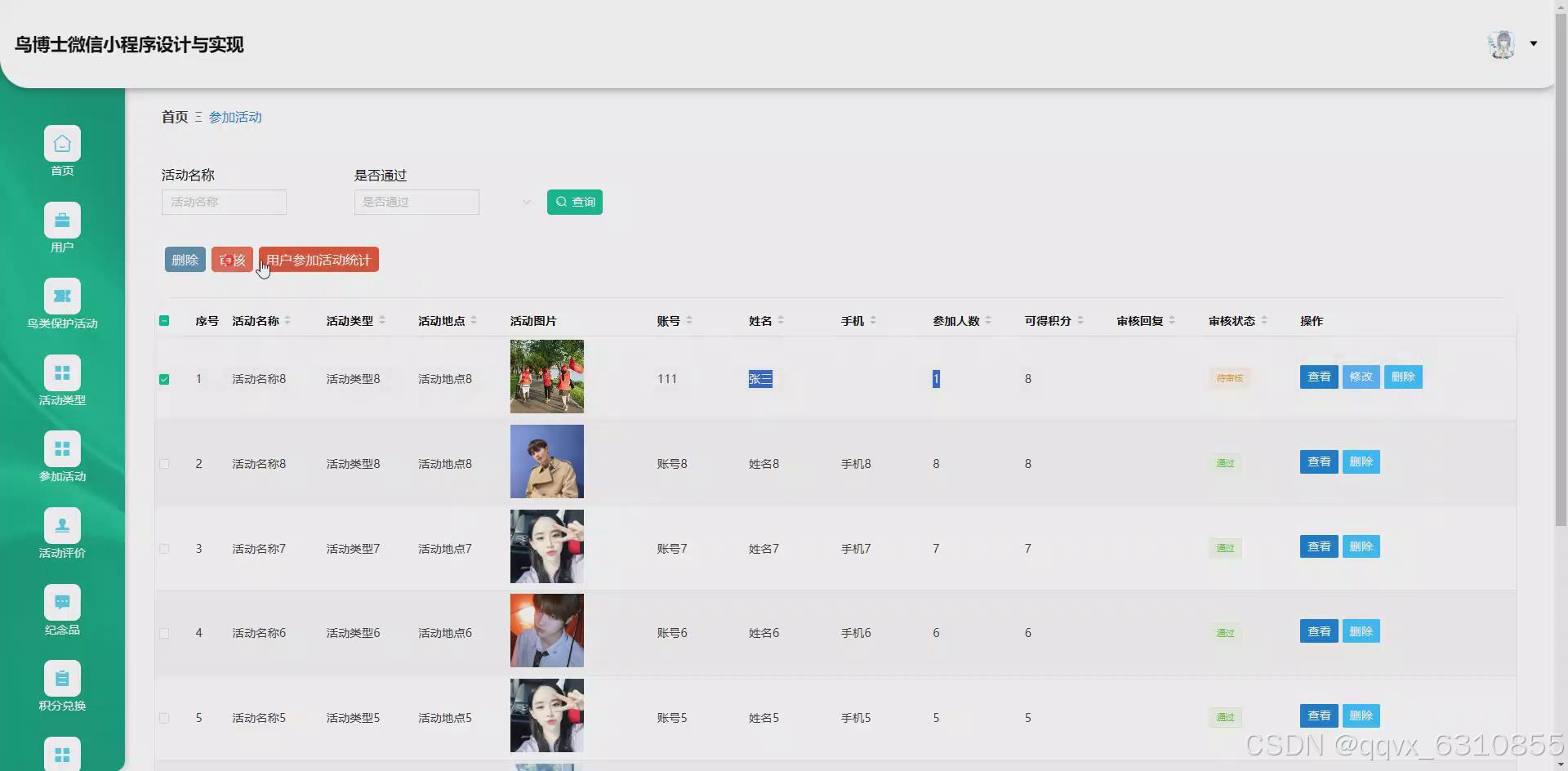Open row 5 activity image thumbnail

(547, 715)
